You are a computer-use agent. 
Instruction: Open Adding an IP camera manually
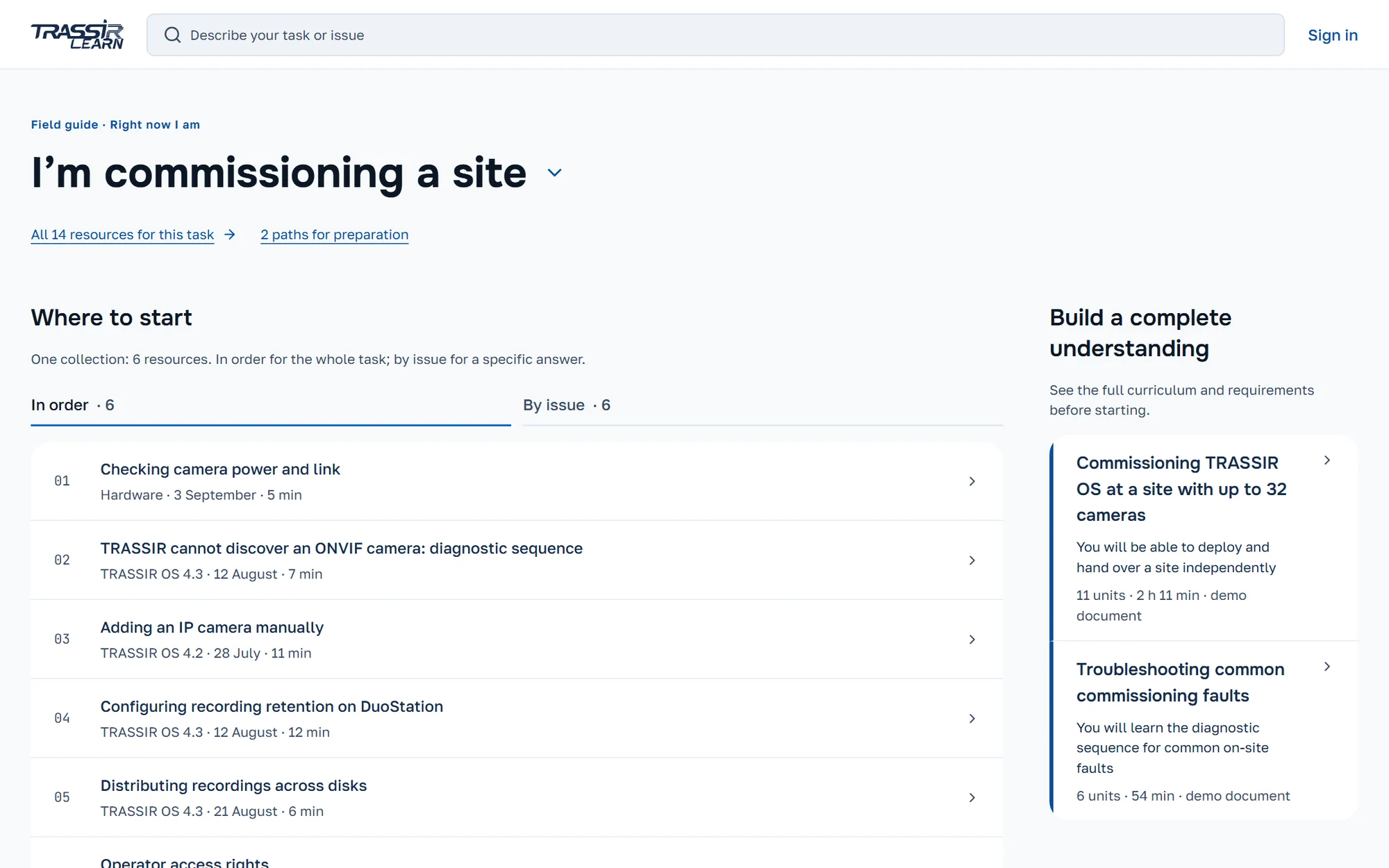click(212, 628)
